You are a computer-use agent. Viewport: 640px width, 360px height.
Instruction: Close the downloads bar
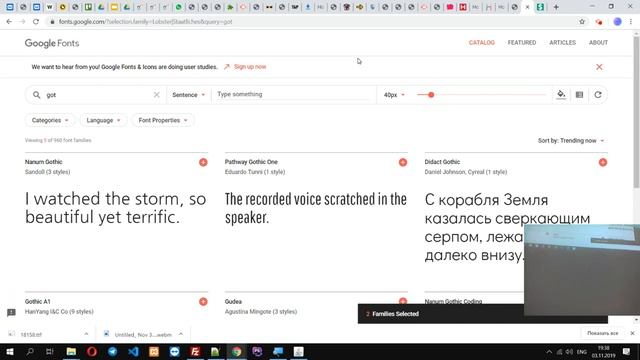click(x=632, y=333)
